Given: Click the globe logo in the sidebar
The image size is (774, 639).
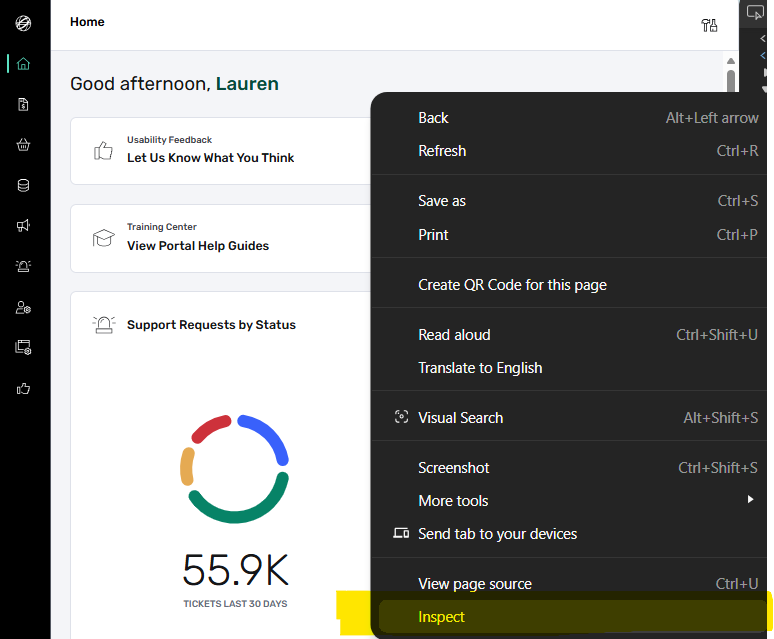Looking at the screenshot, I should (x=23, y=23).
